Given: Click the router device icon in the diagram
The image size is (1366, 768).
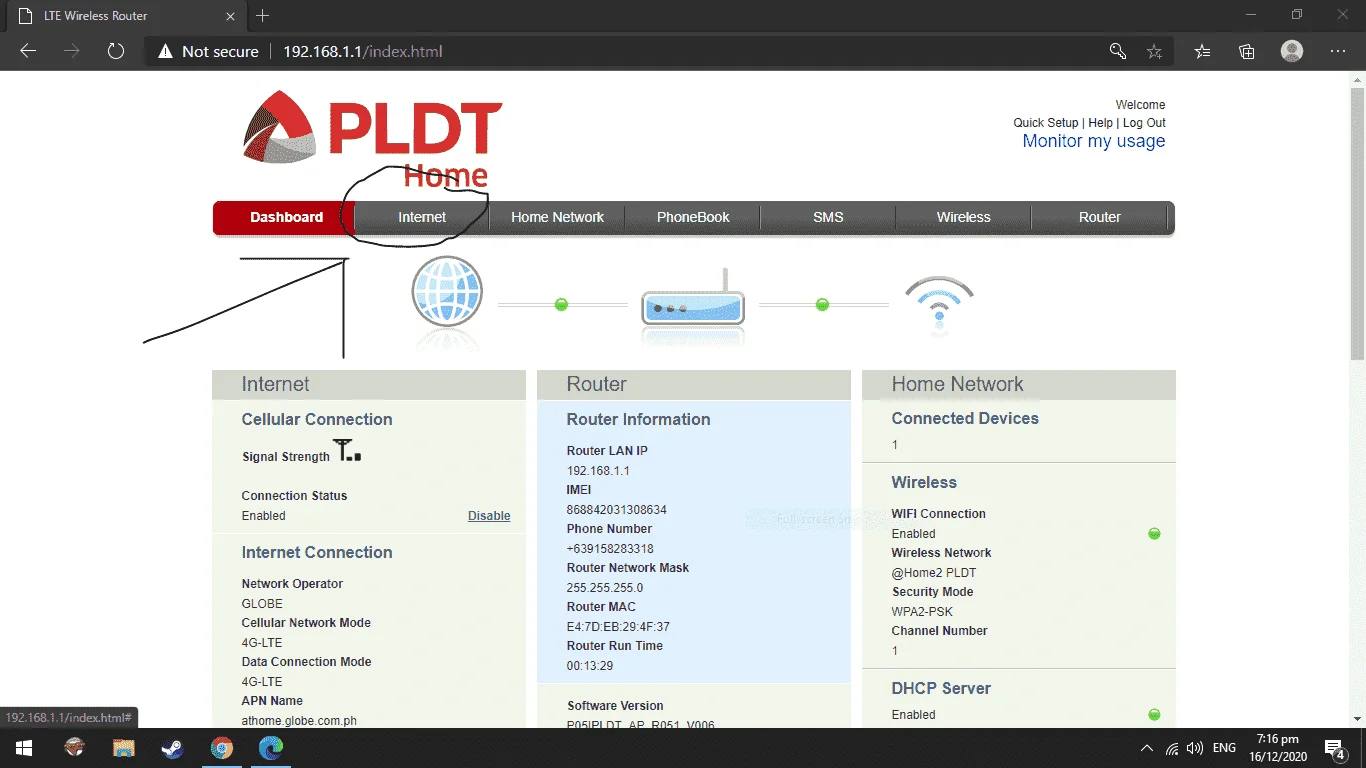Looking at the screenshot, I should [693, 298].
